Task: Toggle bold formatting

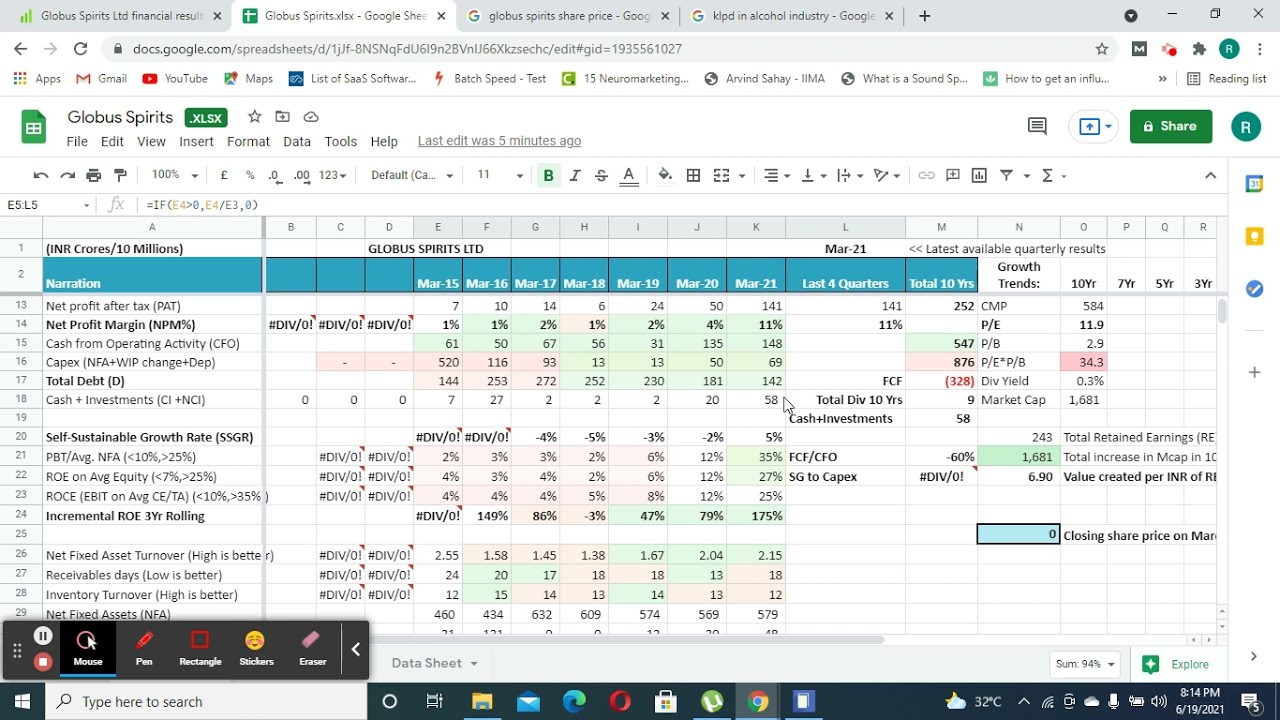Action: coord(548,175)
